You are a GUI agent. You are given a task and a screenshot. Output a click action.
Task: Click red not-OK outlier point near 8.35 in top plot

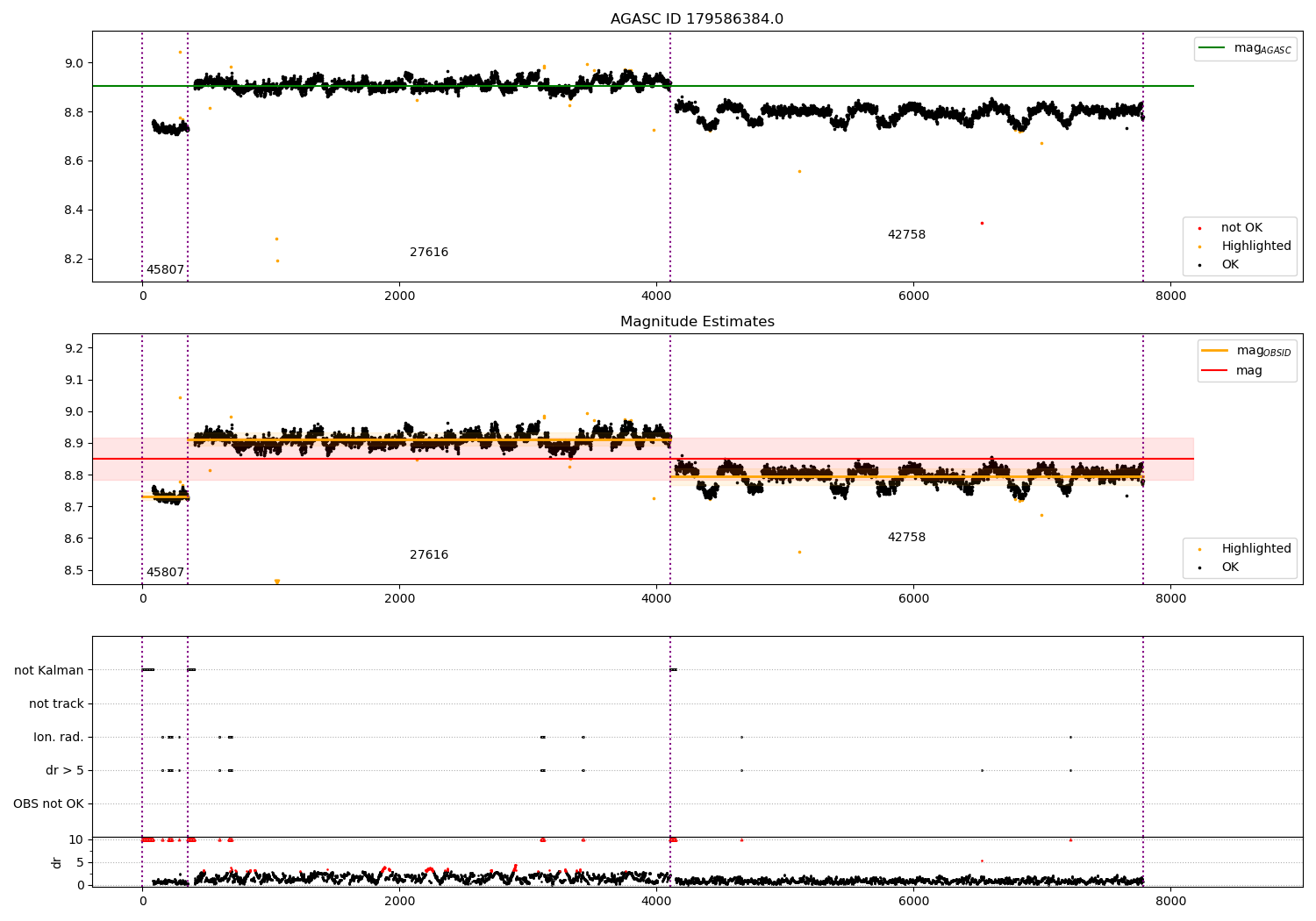click(x=982, y=223)
